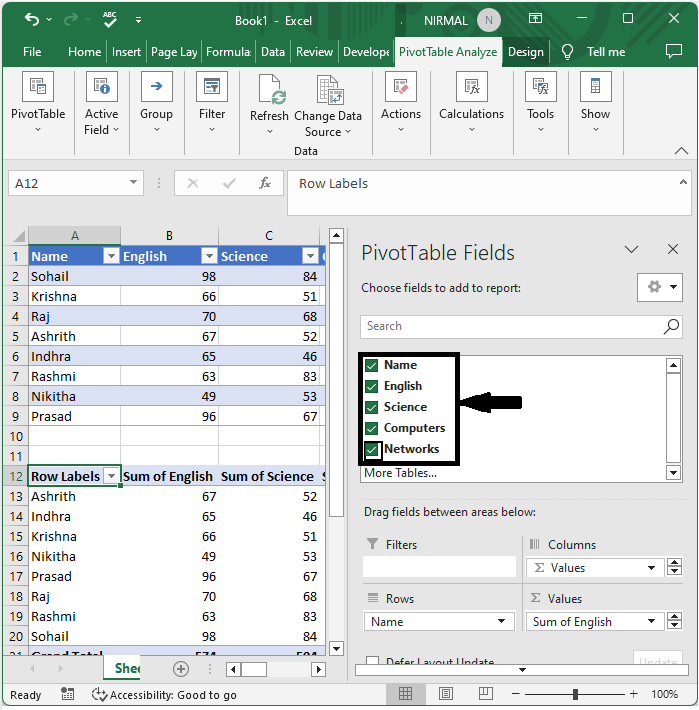Click the Cancel X formula icon
Screen dimensions: 699x710
pos(193,183)
